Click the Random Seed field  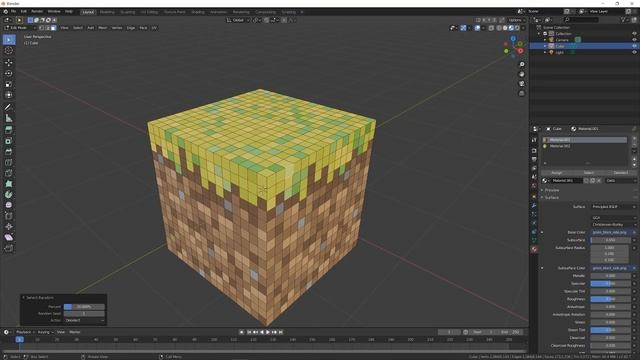(84, 313)
